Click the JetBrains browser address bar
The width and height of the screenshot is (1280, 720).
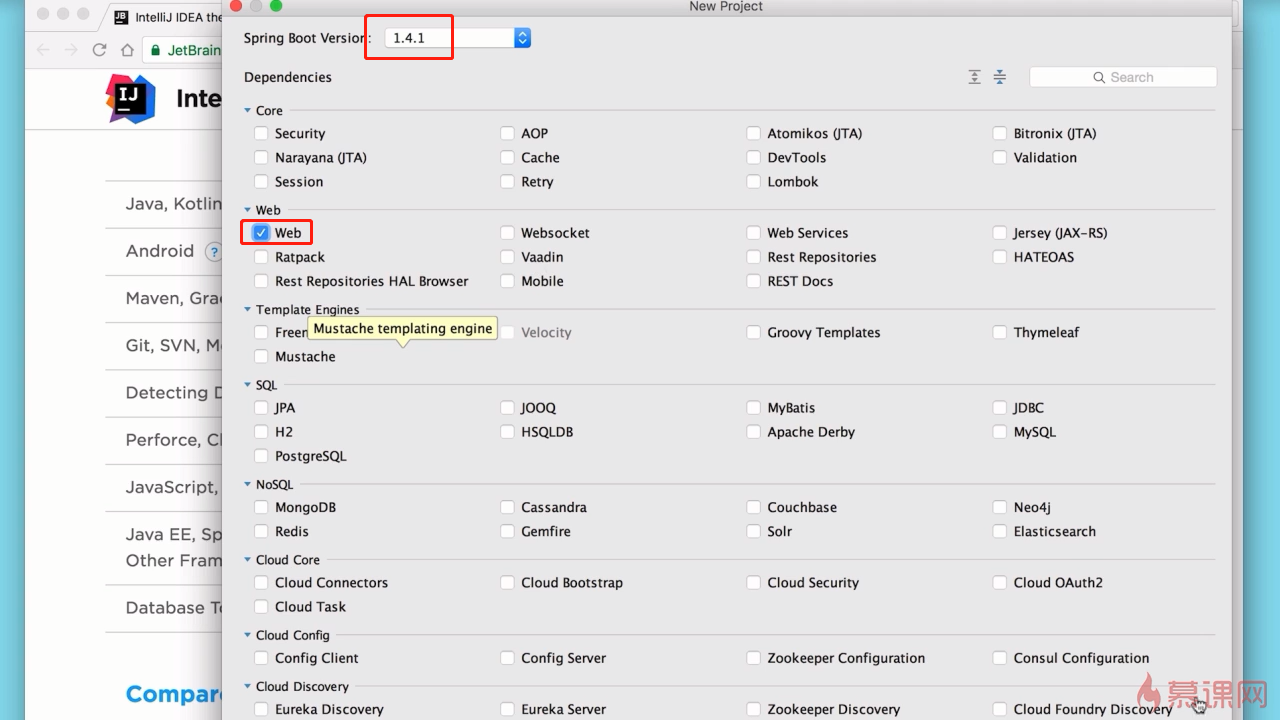[184, 50]
